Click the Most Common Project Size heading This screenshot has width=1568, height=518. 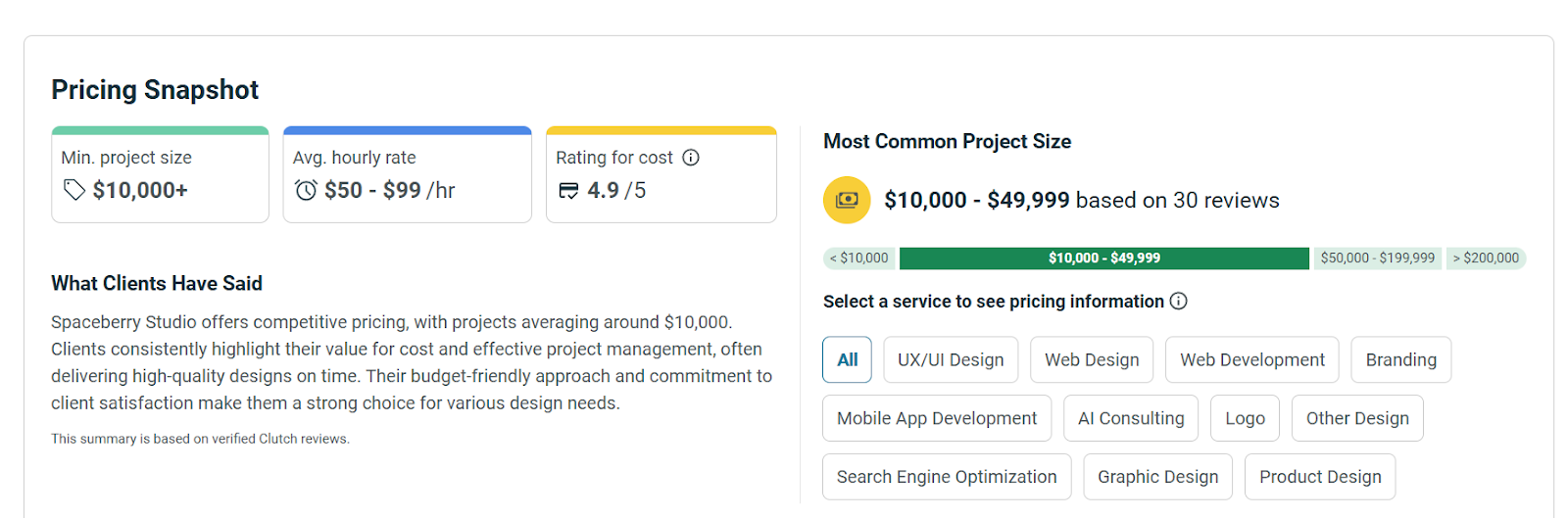coord(947,142)
